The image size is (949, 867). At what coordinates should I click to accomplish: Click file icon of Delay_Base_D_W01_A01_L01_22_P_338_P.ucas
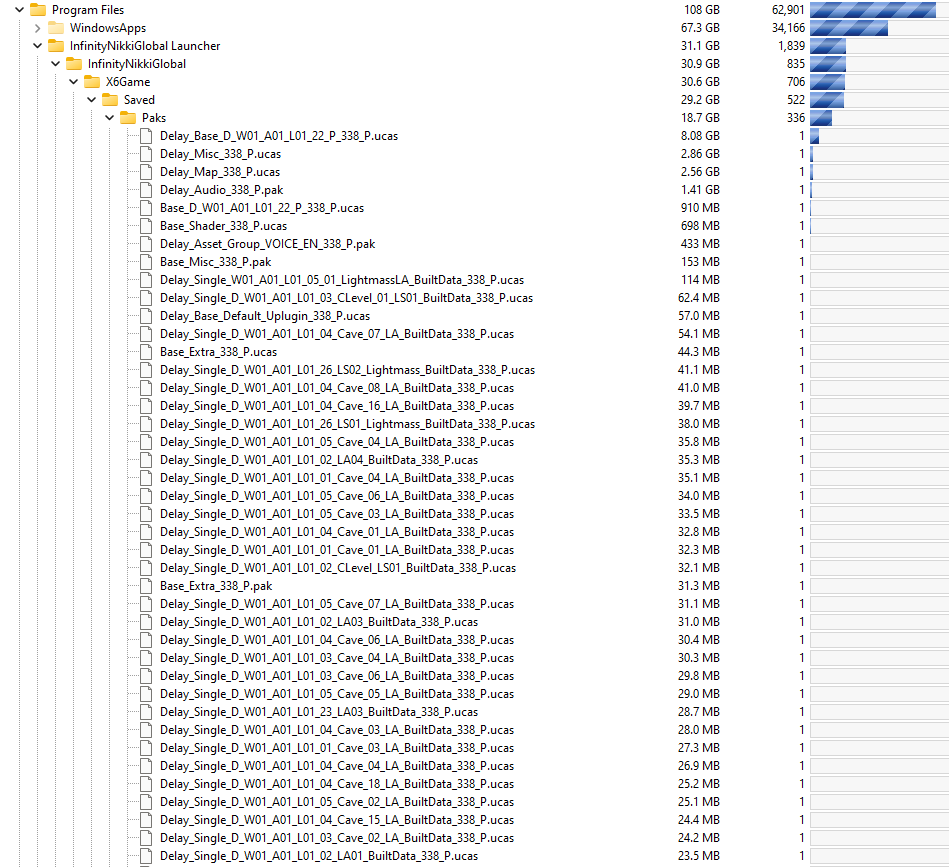point(146,136)
